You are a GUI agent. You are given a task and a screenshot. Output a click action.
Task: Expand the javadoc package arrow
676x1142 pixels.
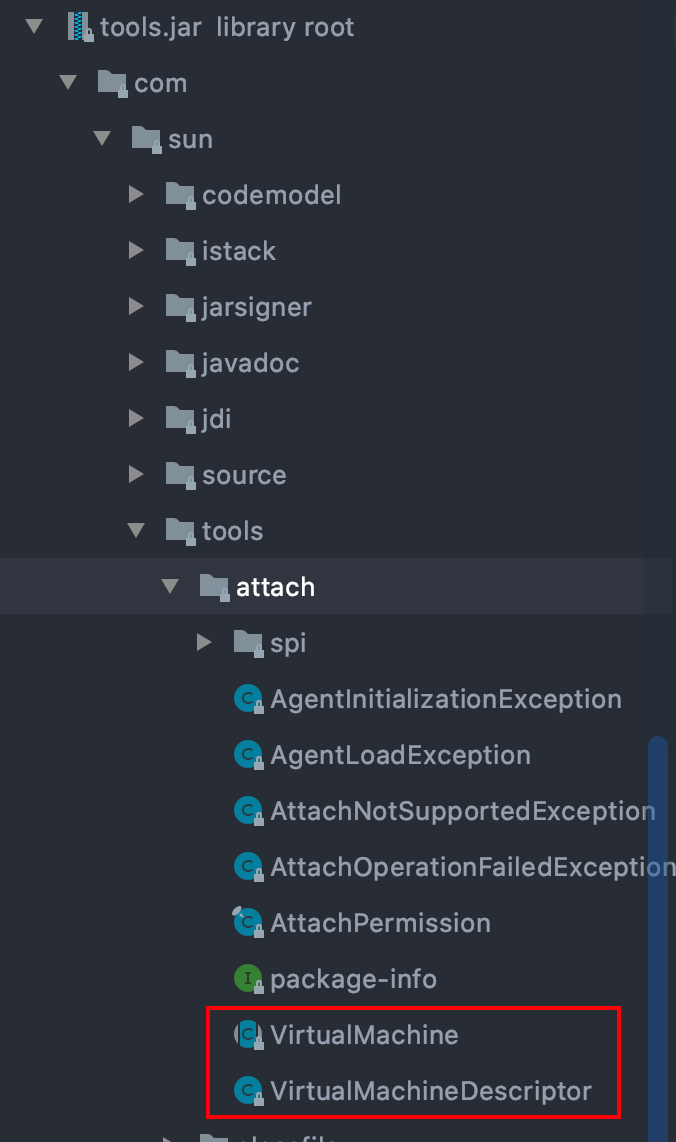click(x=137, y=362)
